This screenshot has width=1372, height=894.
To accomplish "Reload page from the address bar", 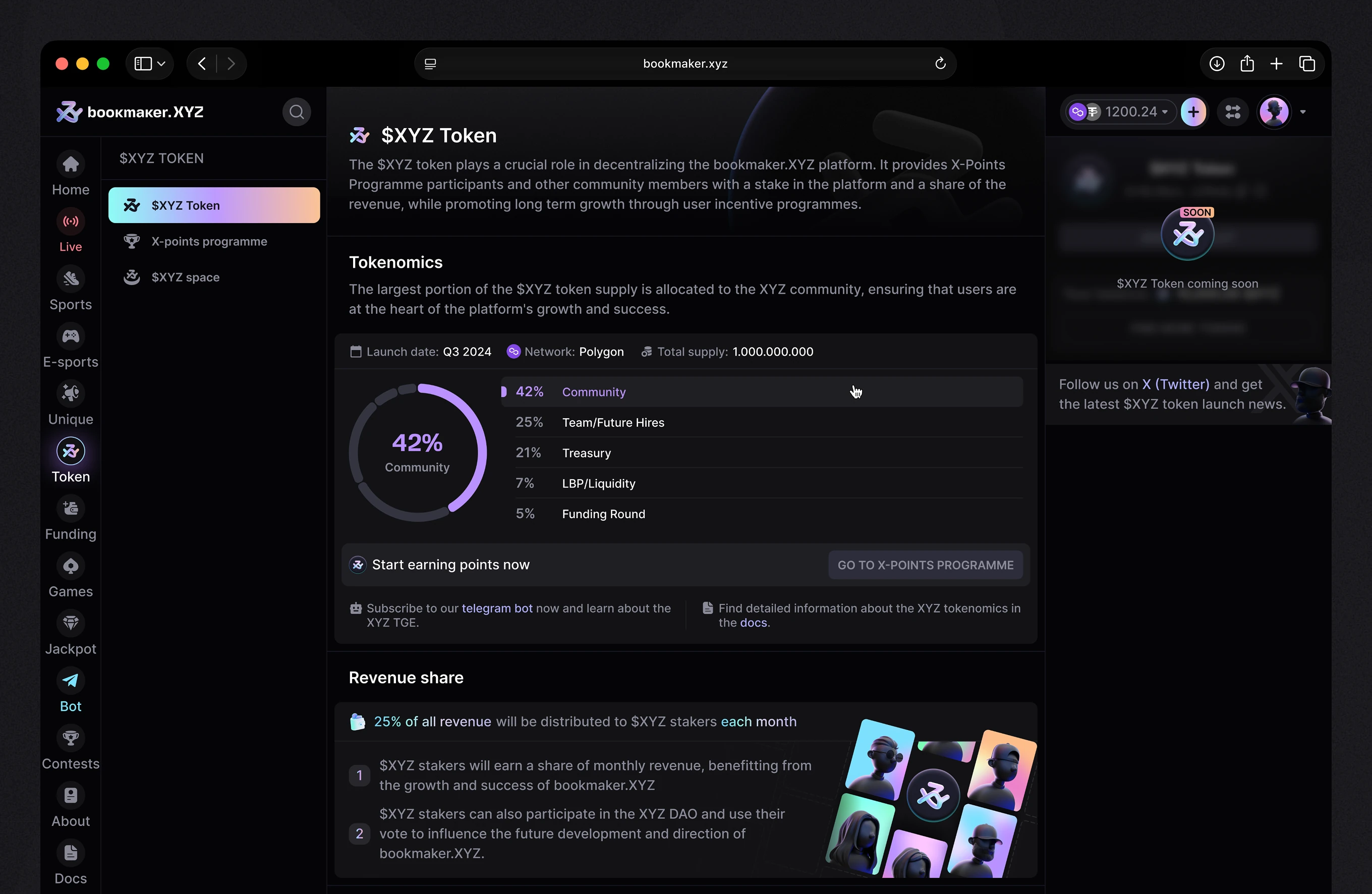I will coord(940,64).
